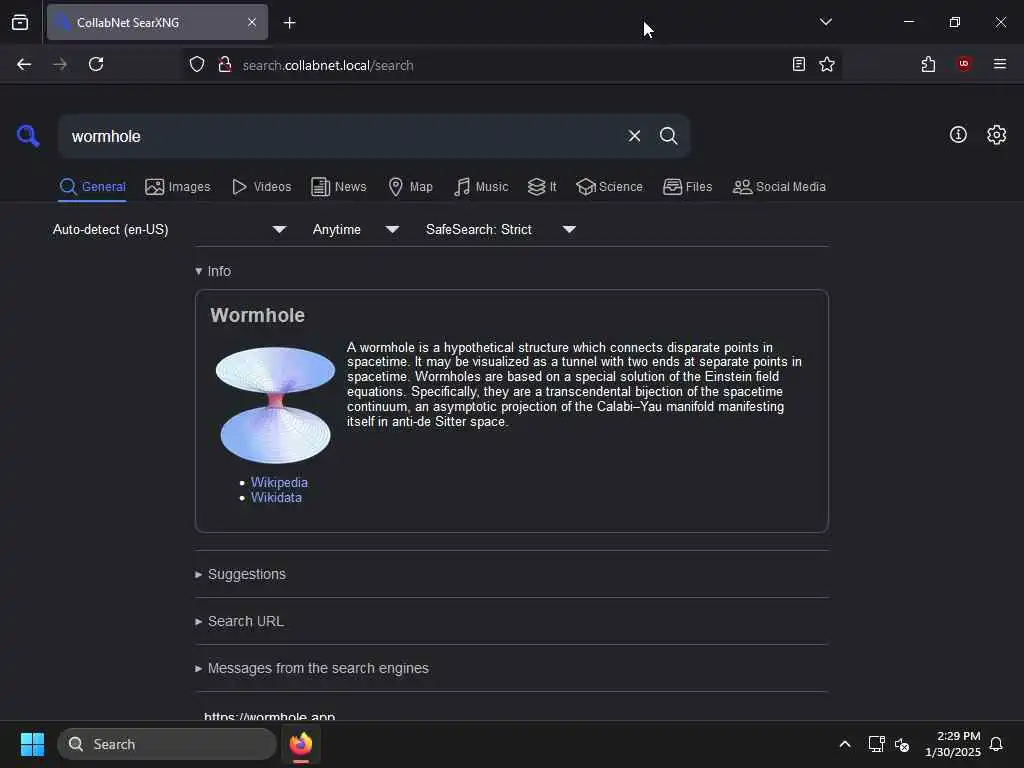Open a new browser tab

click(289, 23)
